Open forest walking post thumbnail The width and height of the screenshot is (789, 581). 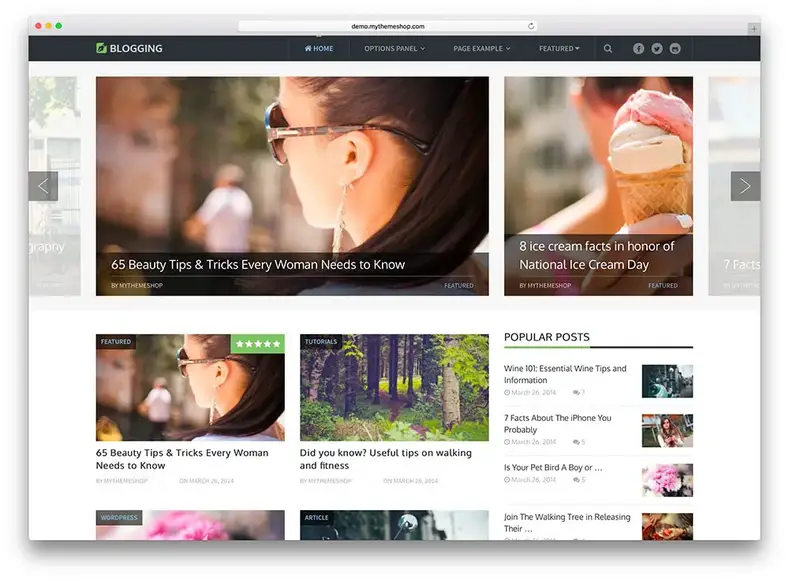(394, 388)
